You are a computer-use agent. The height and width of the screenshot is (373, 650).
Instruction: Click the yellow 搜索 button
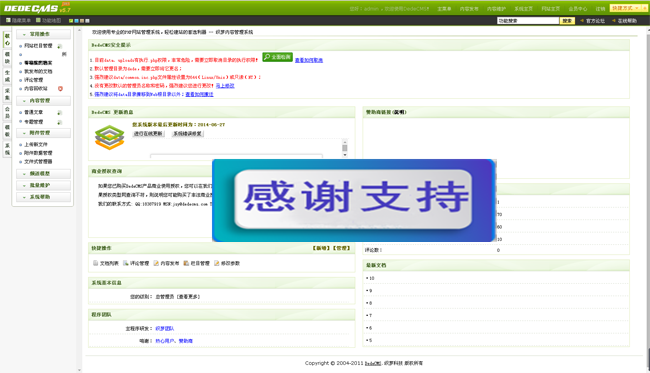click(567, 21)
